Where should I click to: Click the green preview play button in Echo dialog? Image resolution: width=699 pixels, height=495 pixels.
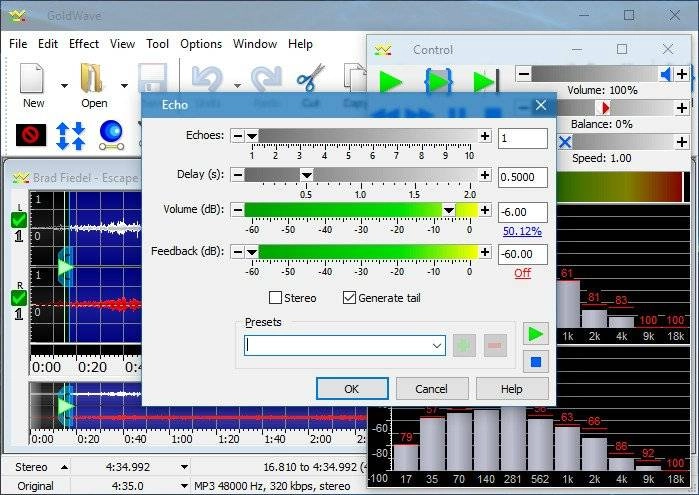click(535, 334)
